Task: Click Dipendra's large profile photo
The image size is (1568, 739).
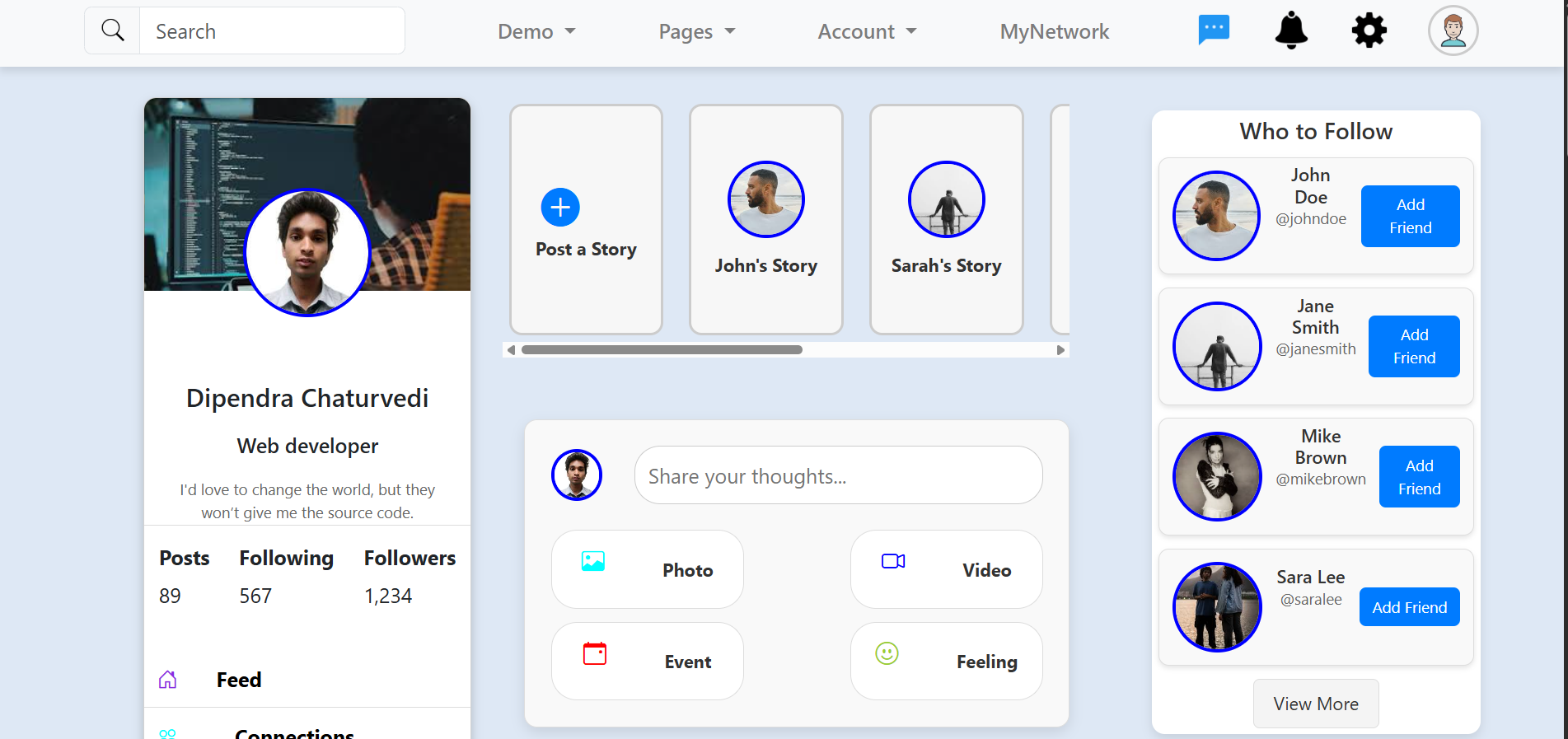Action: click(307, 253)
